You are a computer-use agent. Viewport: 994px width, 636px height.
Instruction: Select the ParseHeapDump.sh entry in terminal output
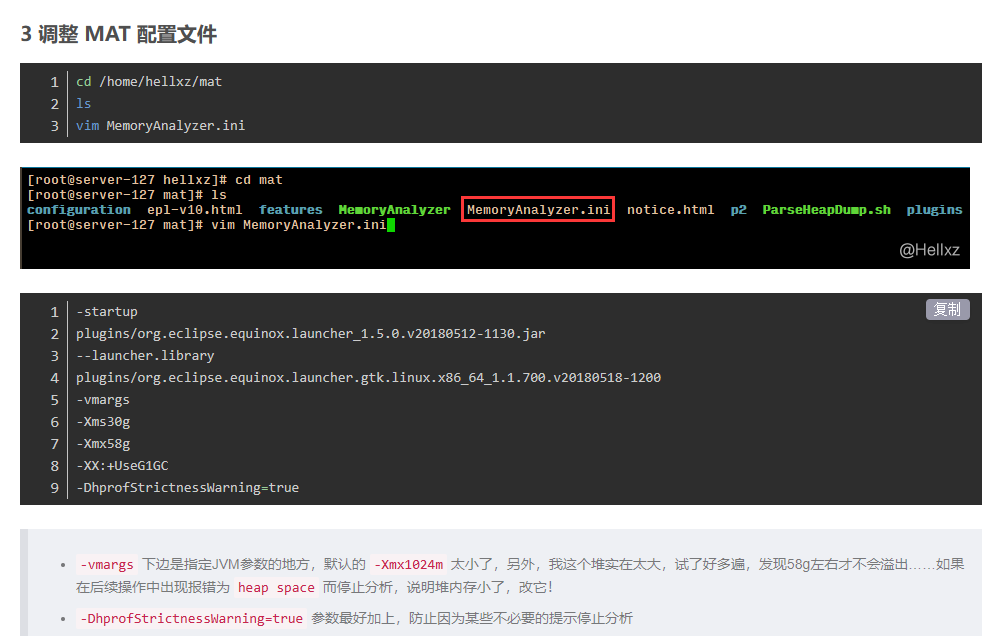coord(826,209)
